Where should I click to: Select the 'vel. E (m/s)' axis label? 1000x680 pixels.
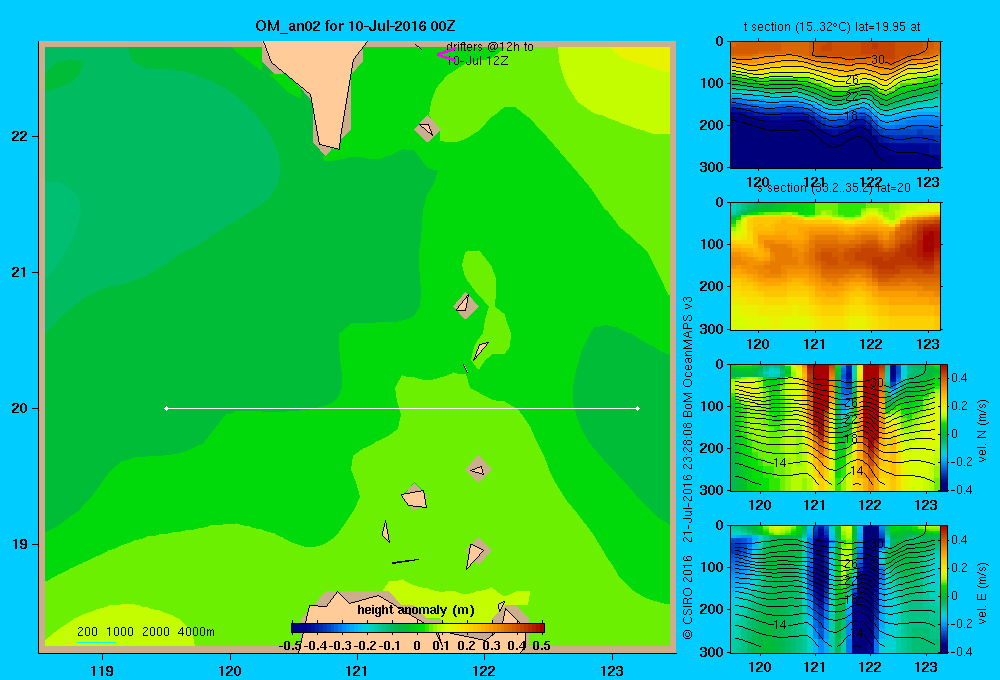tap(983, 593)
